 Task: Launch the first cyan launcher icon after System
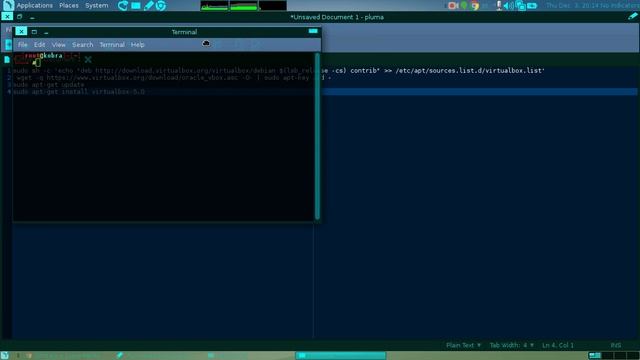point(122,6)
